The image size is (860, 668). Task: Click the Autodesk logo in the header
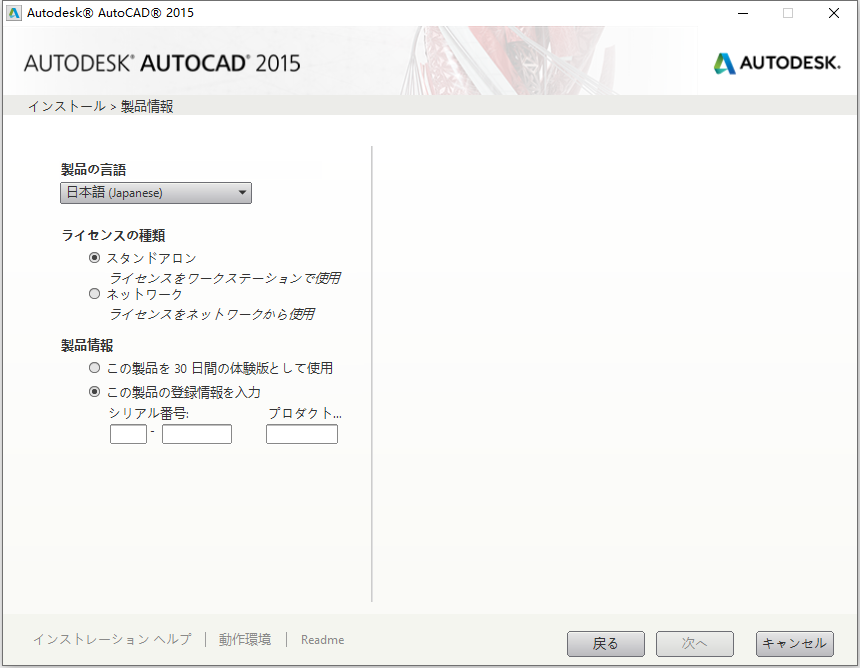click(x=777, y=63)
